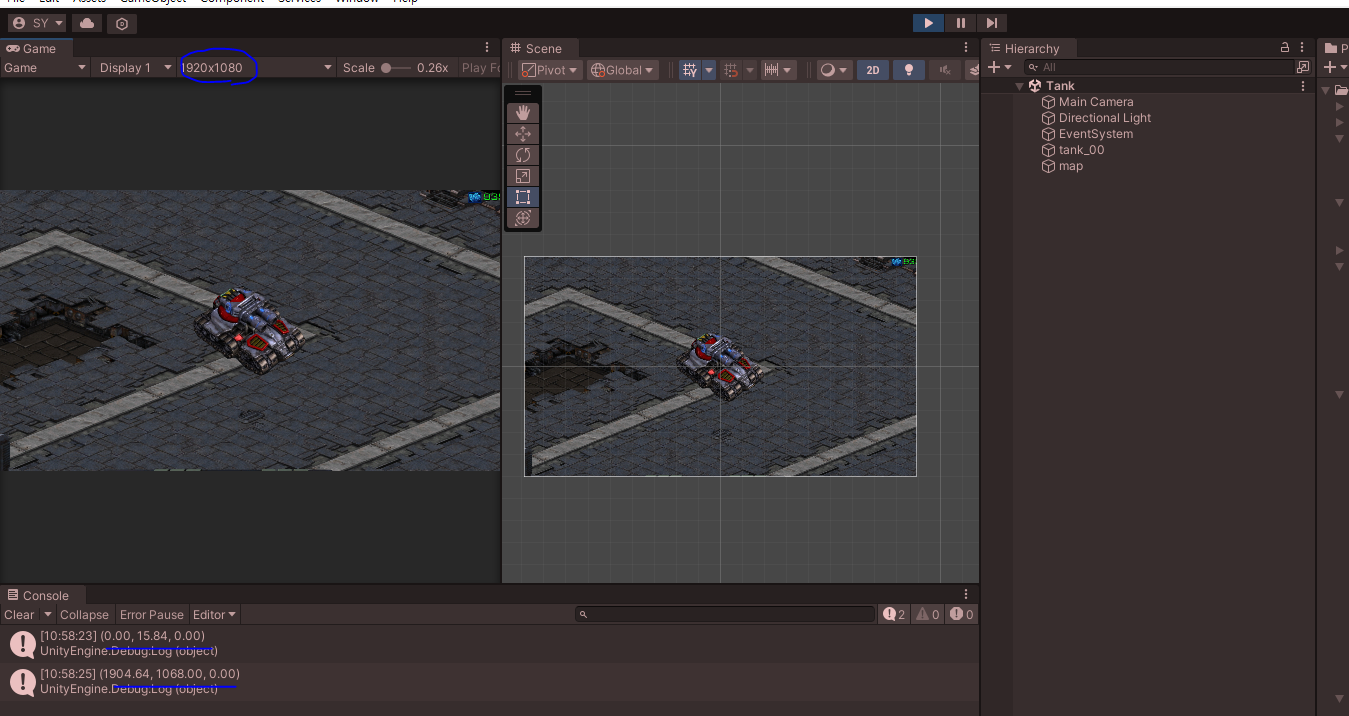This screenshot has width=1349, height=716.
Task: Click the Hierarchy search field
Action: coord(1159,67)
